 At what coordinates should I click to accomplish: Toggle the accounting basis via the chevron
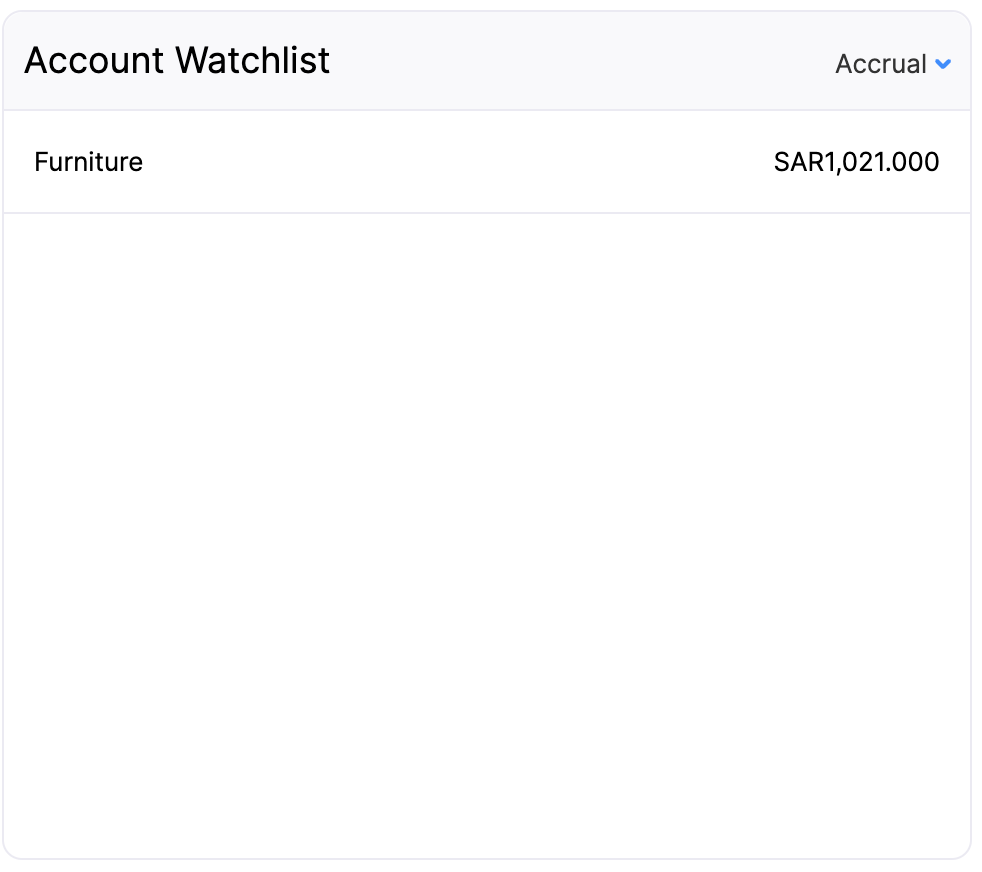(942, 64)
